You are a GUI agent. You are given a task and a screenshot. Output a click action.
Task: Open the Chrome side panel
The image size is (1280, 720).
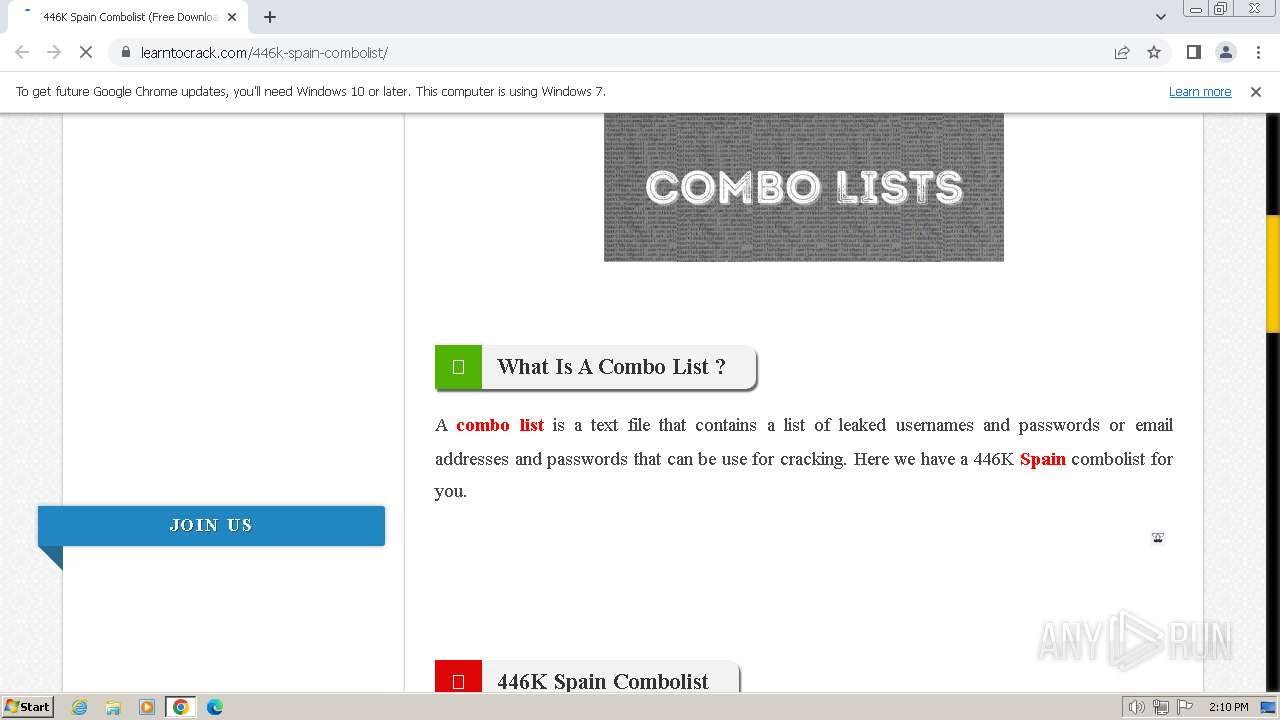click(1193, 52)
